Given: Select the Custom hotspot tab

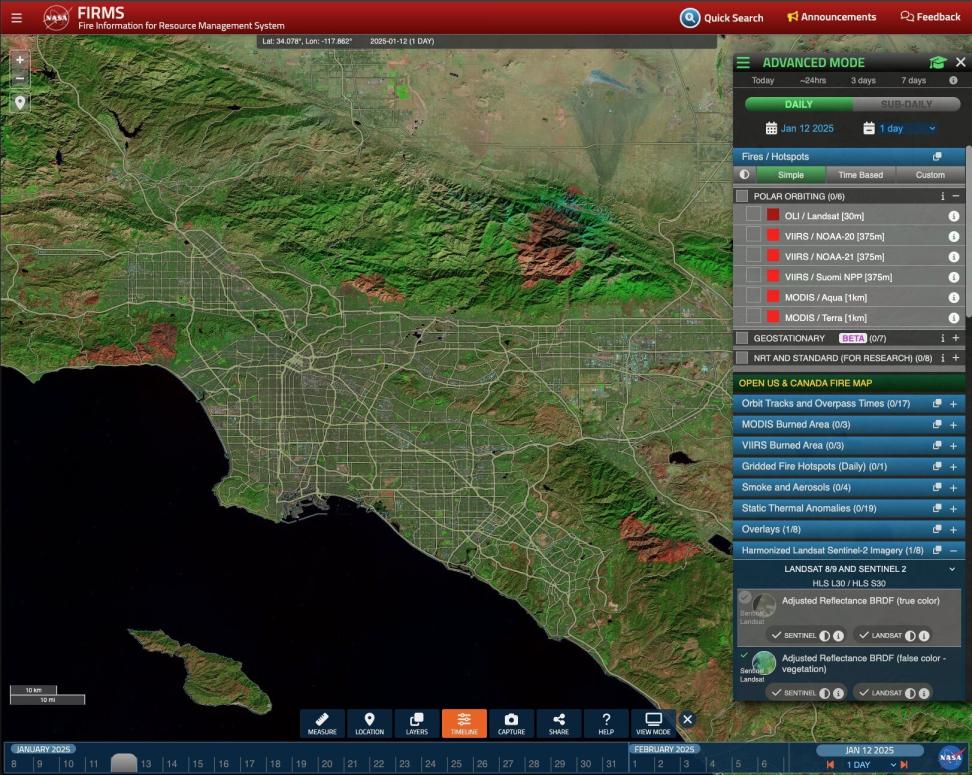Looking at the screenshot, I should (x=930, y=175).
